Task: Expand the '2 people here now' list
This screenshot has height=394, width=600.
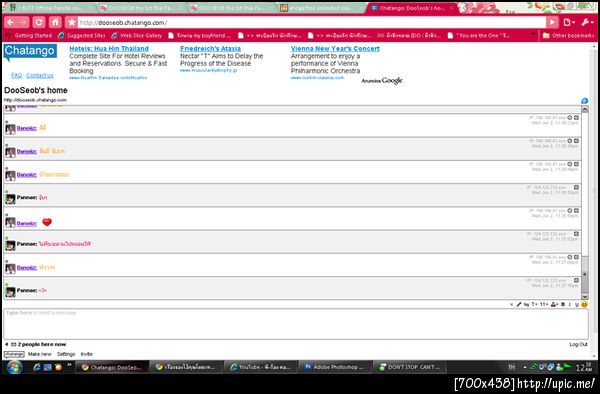Action: pyautogui.click(x=35, y=344)
